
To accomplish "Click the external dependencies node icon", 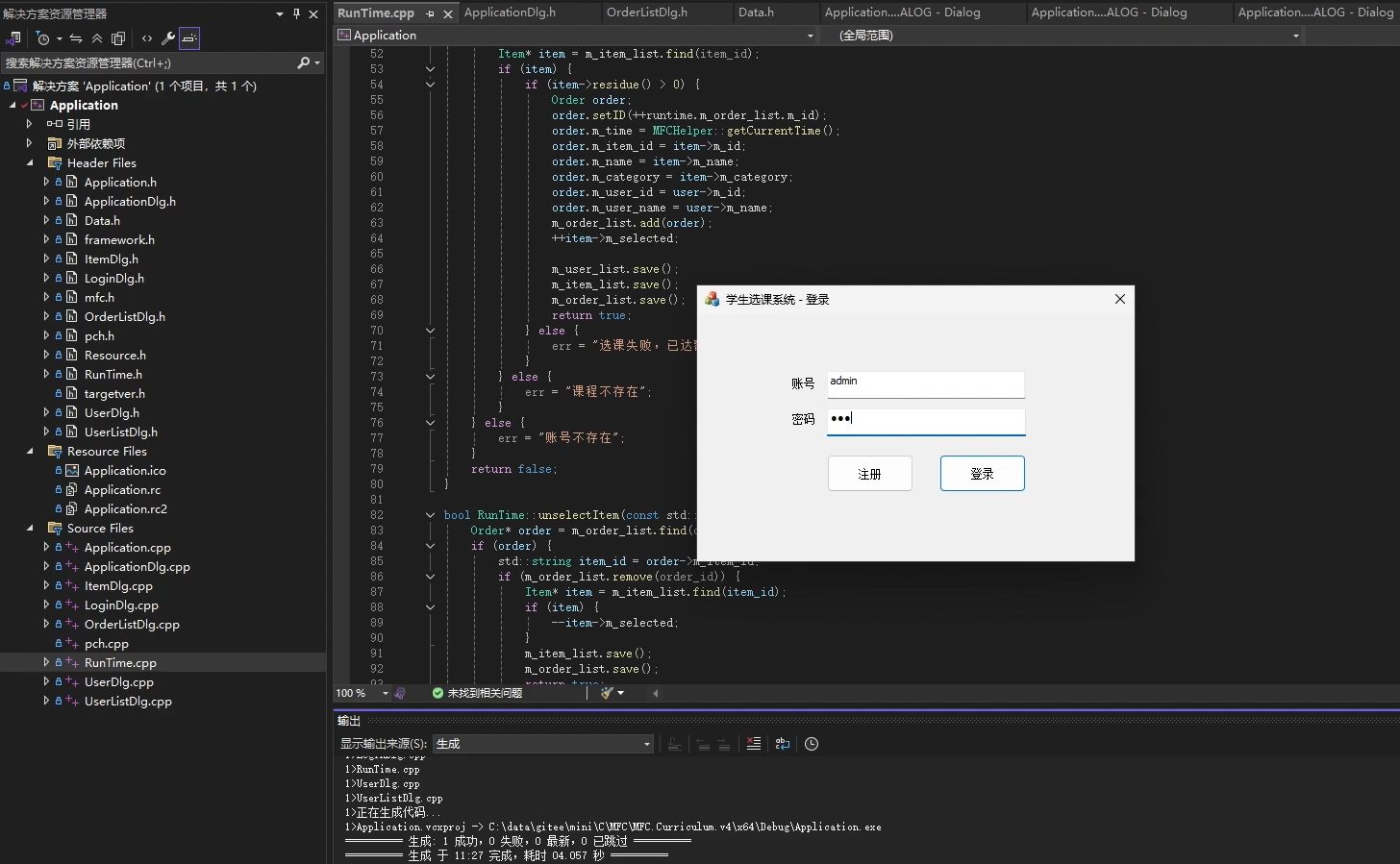I will 55,144.
